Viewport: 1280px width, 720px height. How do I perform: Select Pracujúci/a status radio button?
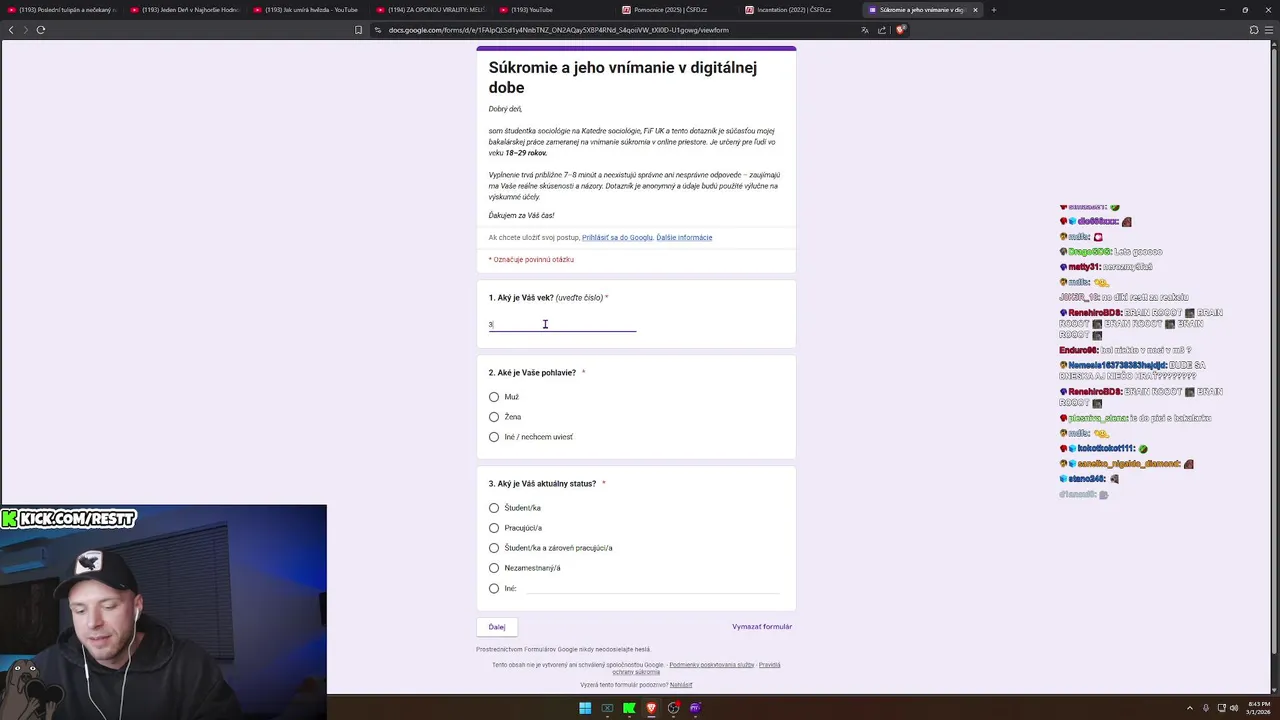[494, 528]
